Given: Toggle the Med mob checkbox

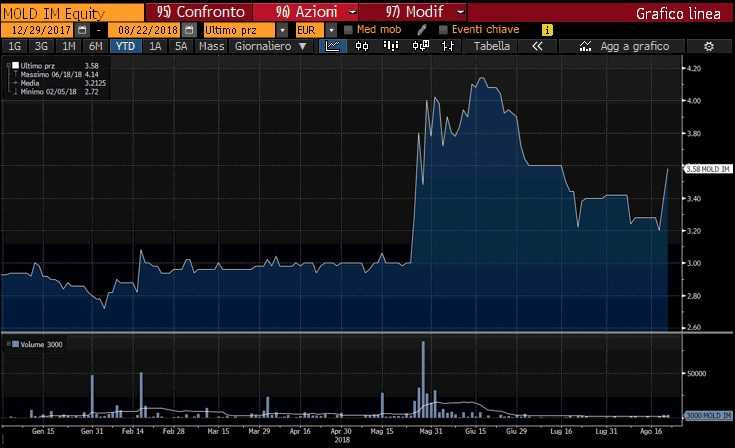Looking at the screenshot, I should click(348, 30).
